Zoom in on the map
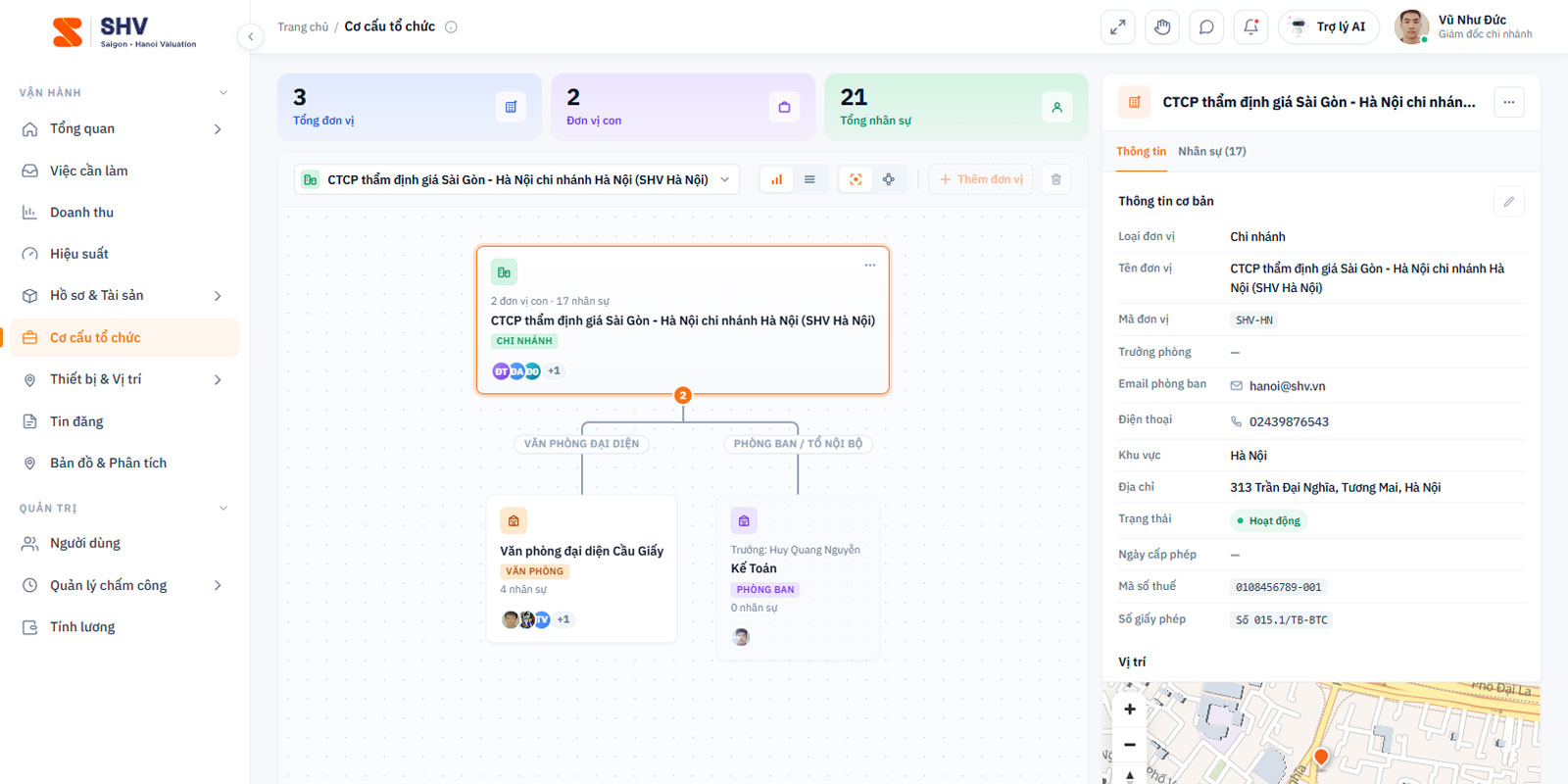 coord(1130,710)
